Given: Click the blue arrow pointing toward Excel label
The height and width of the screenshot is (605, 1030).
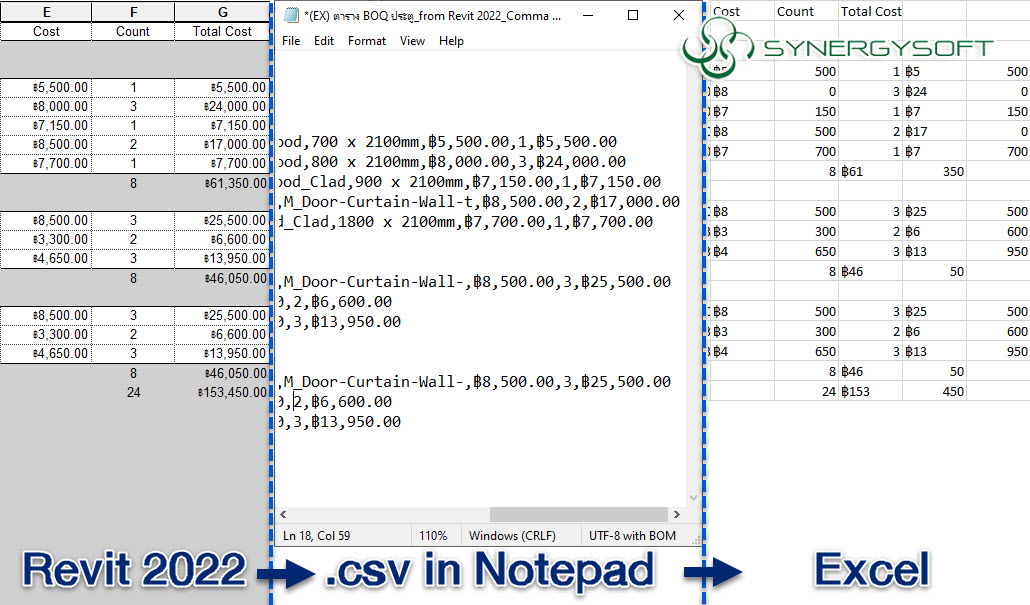Looking at the screenshot, I should [x=714, y=571].
